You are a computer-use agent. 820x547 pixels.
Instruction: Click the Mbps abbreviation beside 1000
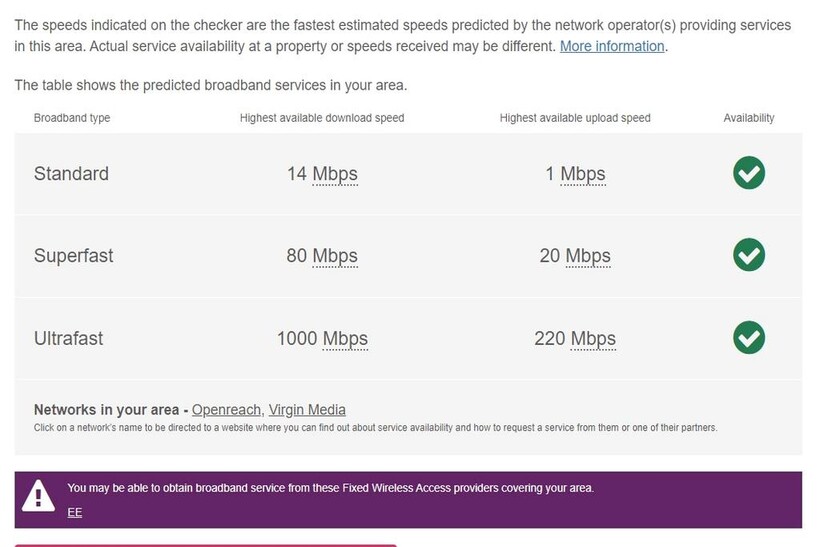tap(345, 339)
